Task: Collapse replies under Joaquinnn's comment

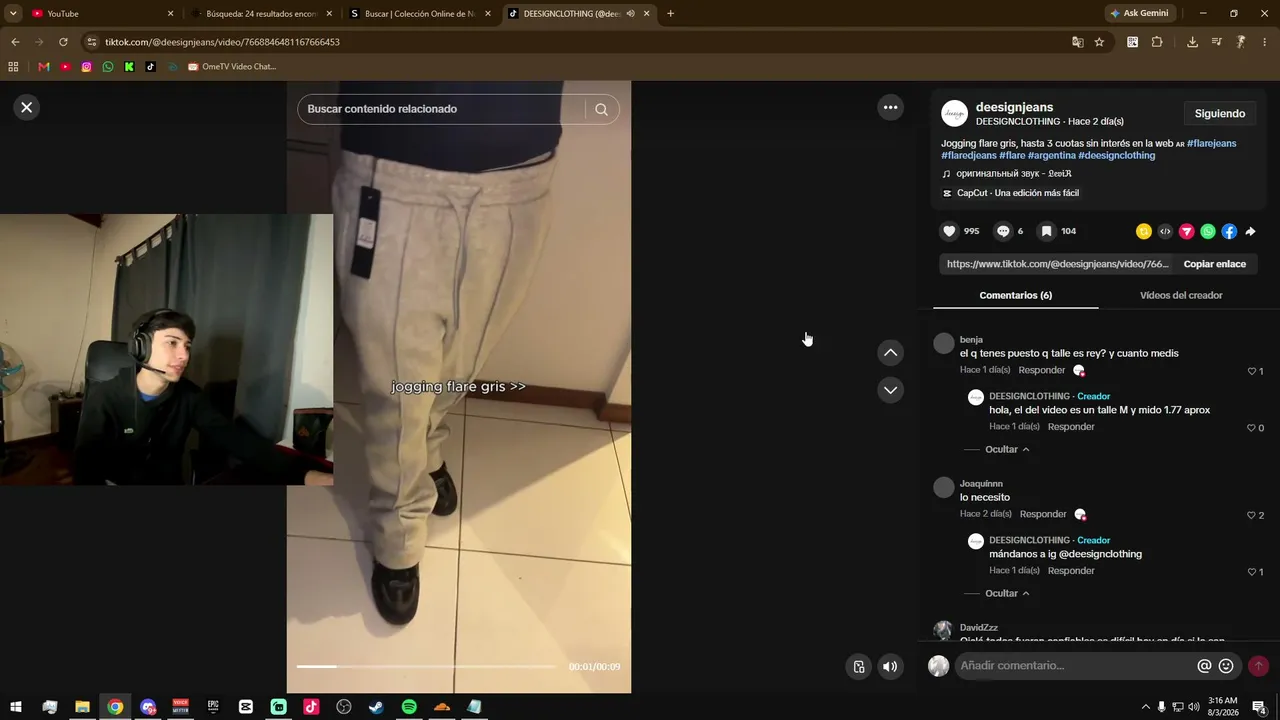Action: point(1007,594)
